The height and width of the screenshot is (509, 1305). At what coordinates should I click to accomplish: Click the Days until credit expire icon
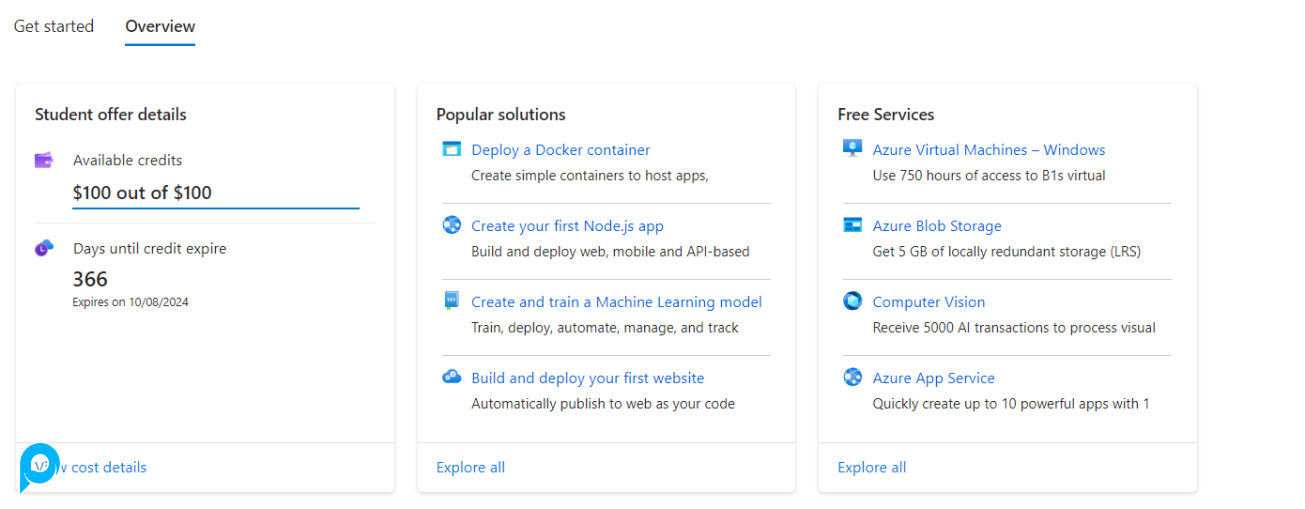(44, 248)
